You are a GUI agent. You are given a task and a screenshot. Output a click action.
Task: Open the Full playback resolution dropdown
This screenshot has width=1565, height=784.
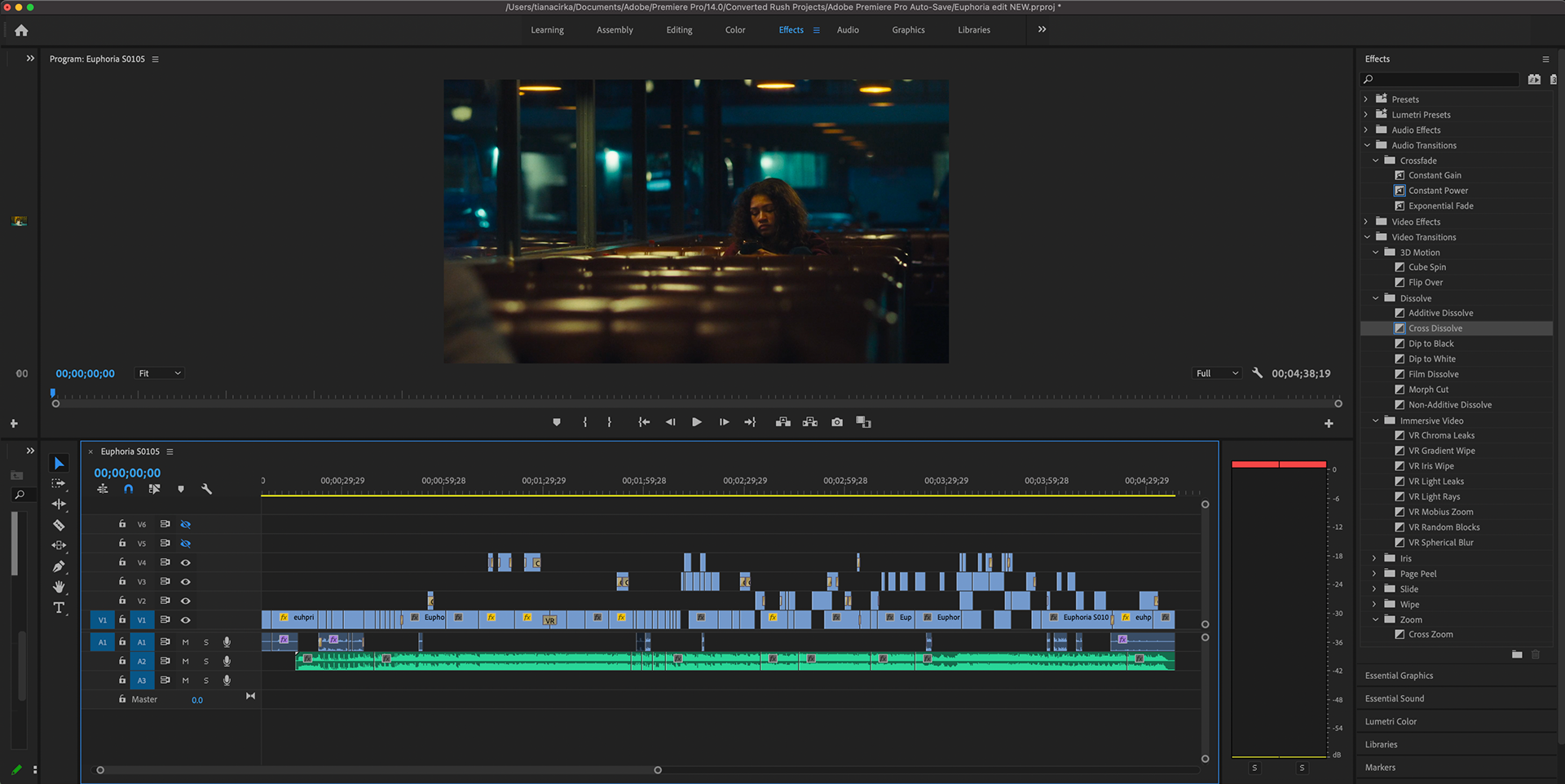(x=1217, y=373)
